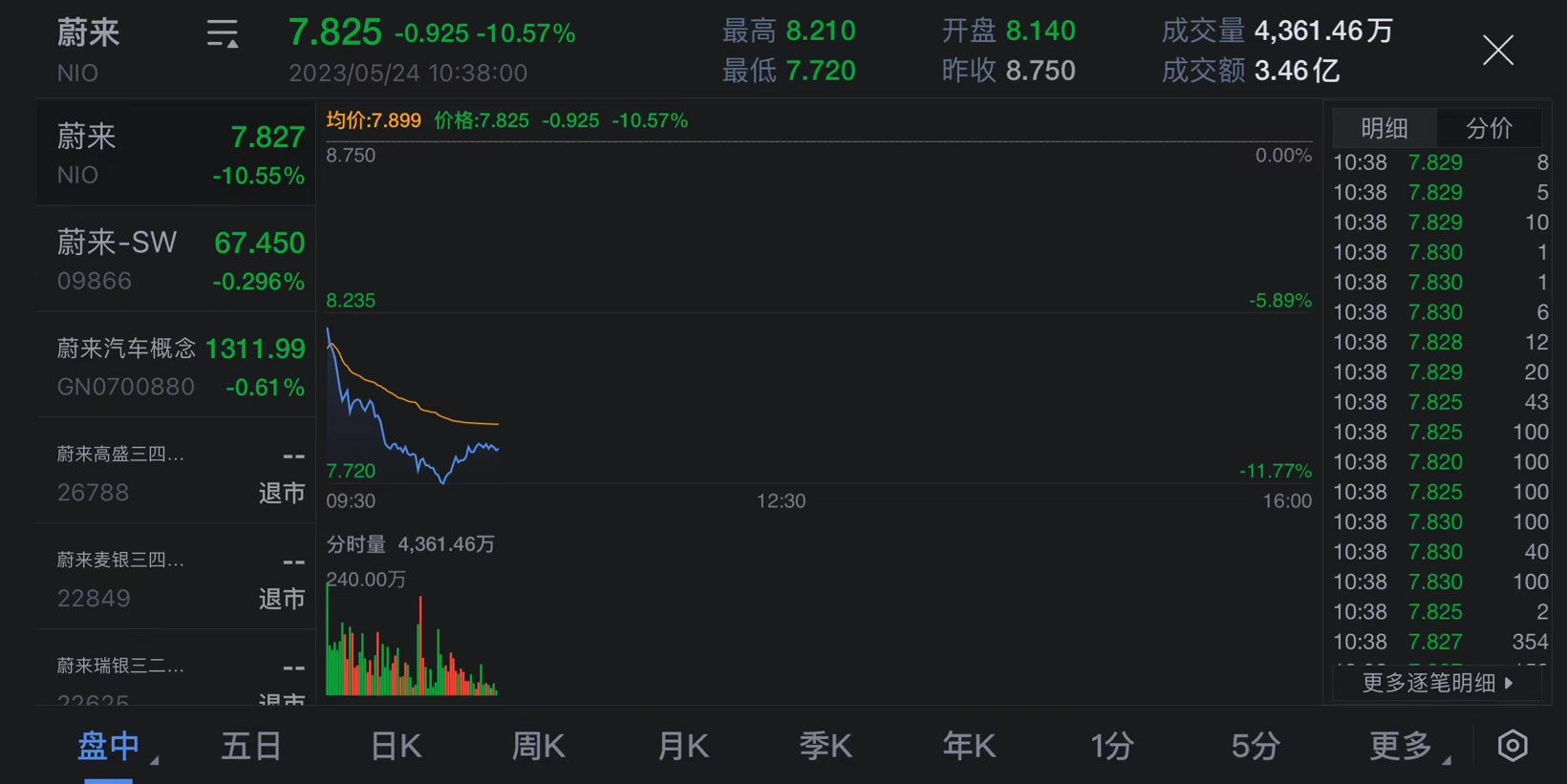Click the -5.89% percentage axis label
The image size is (1567, 784).
tap(1280, 301)
